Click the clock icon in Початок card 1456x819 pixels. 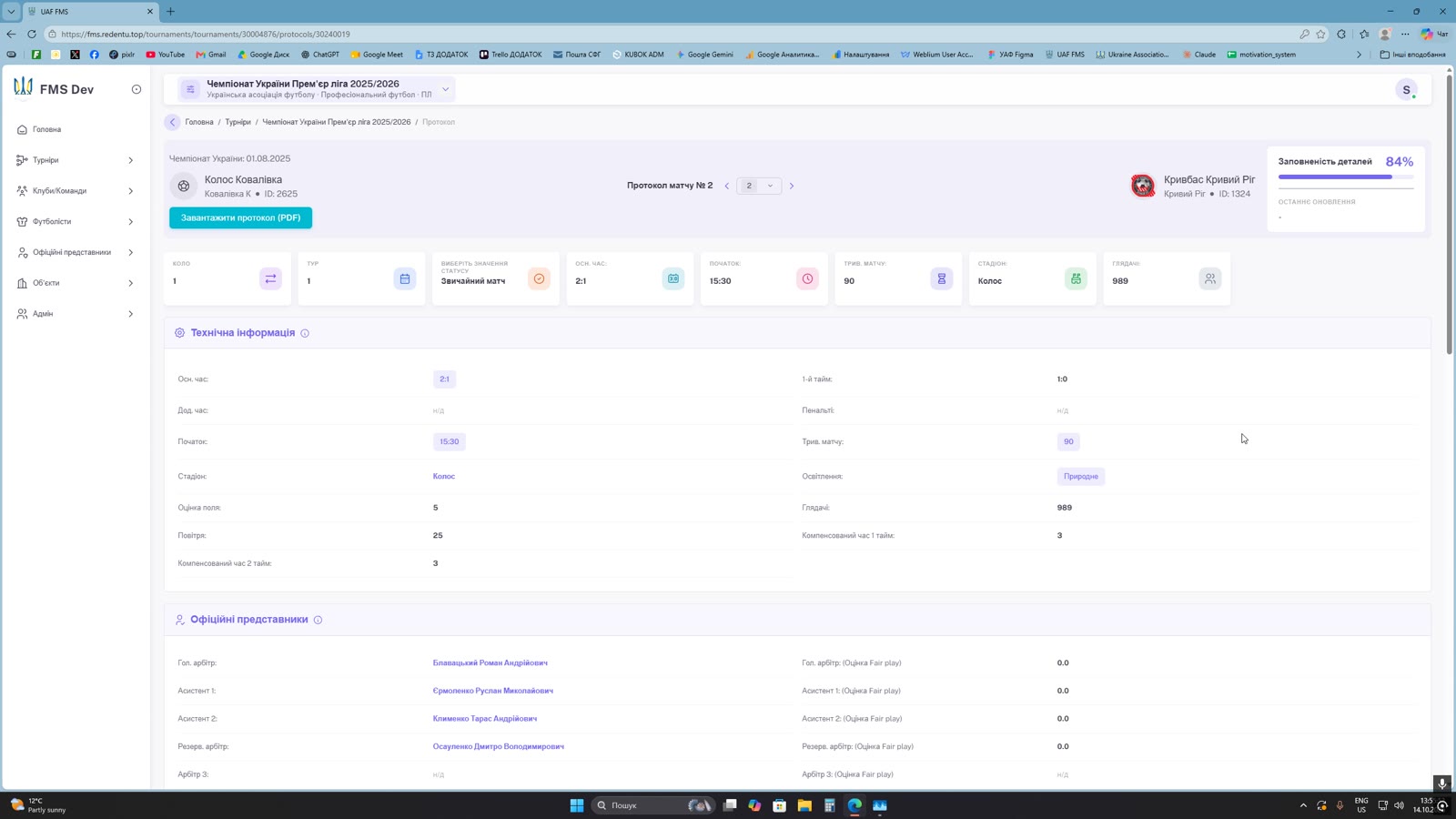pos(807,278)
